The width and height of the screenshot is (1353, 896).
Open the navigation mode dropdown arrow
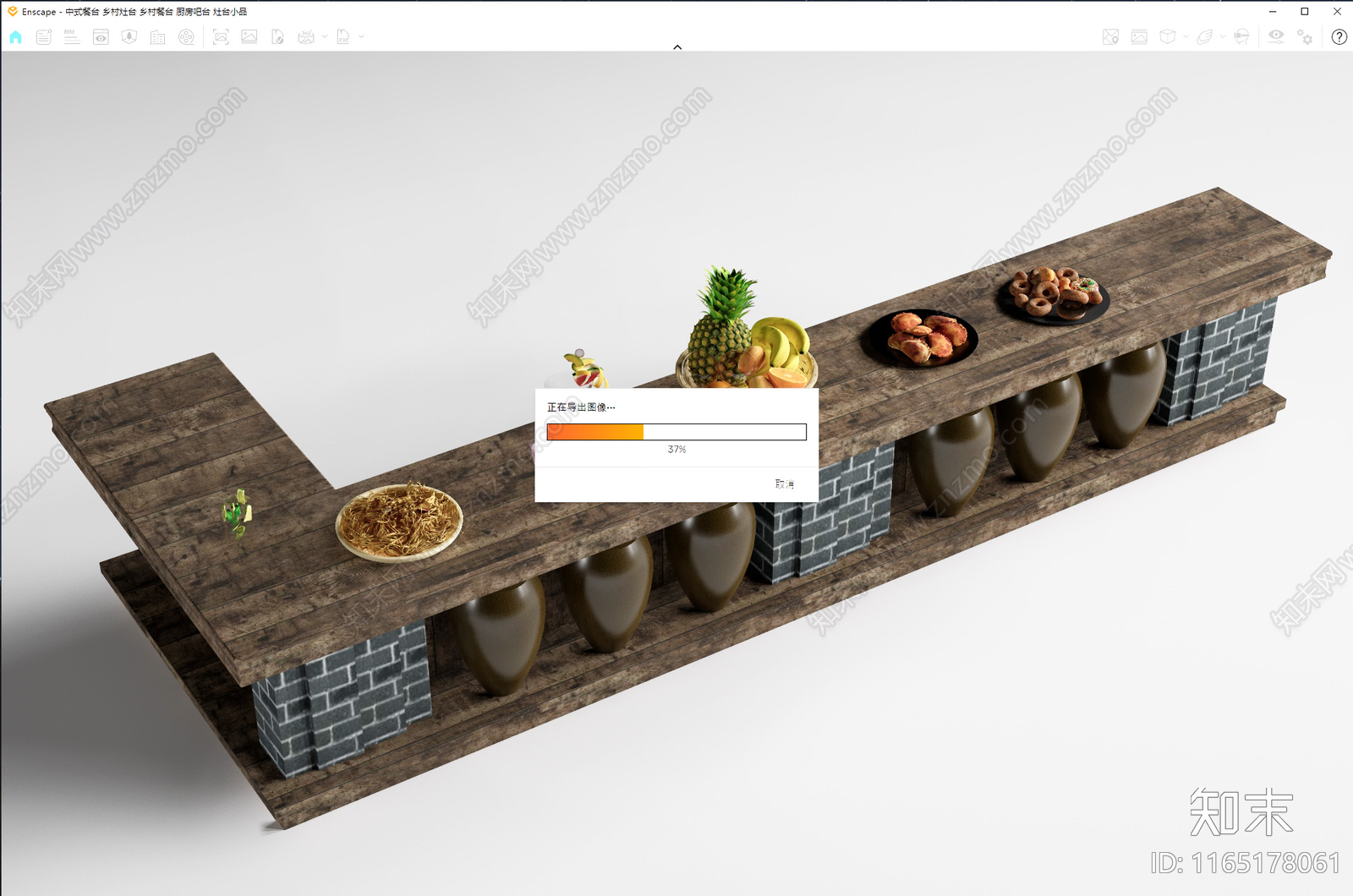[1223, 36]
